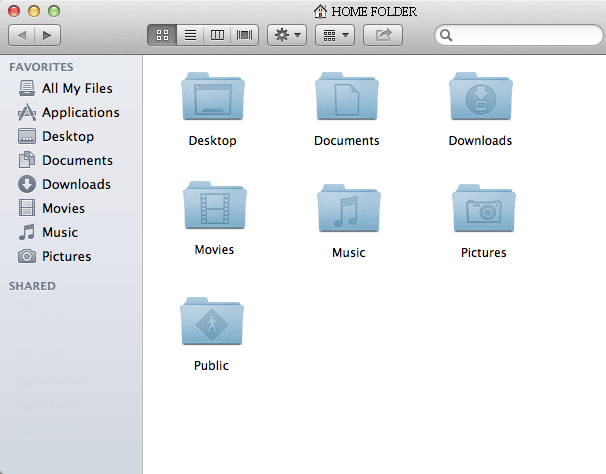Switch to list view
The height and width of the screenshot is (474, 606).
pyautogui.click(x=189, y=35)
